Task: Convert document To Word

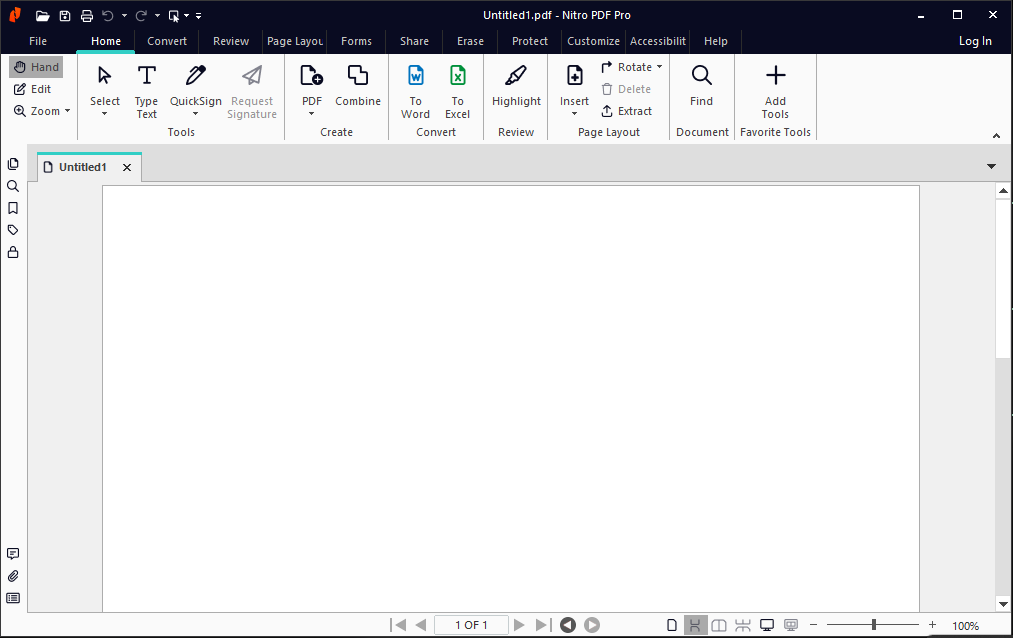Action: (x=415, y=92)
